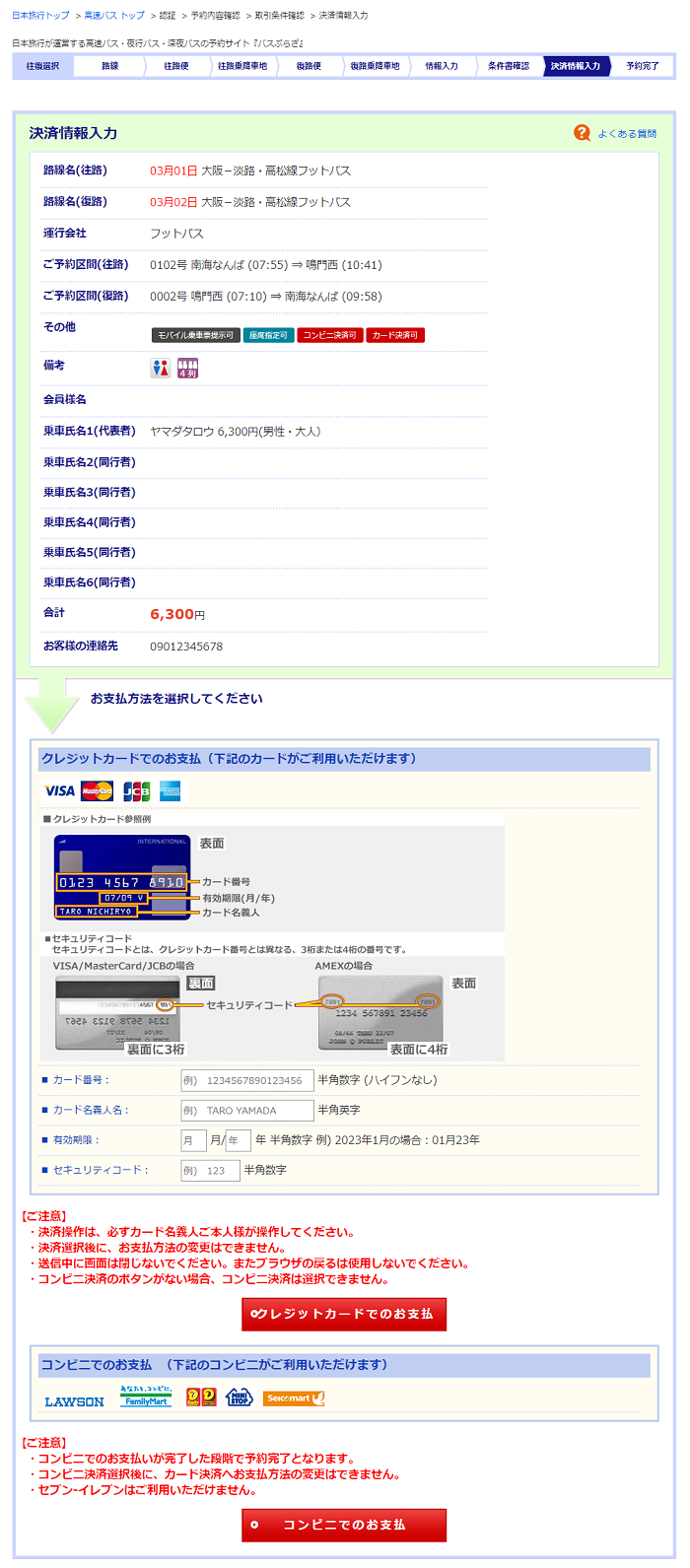Click the JCB card logo
The image size is (690, 1568).
(x=136, y=790)
